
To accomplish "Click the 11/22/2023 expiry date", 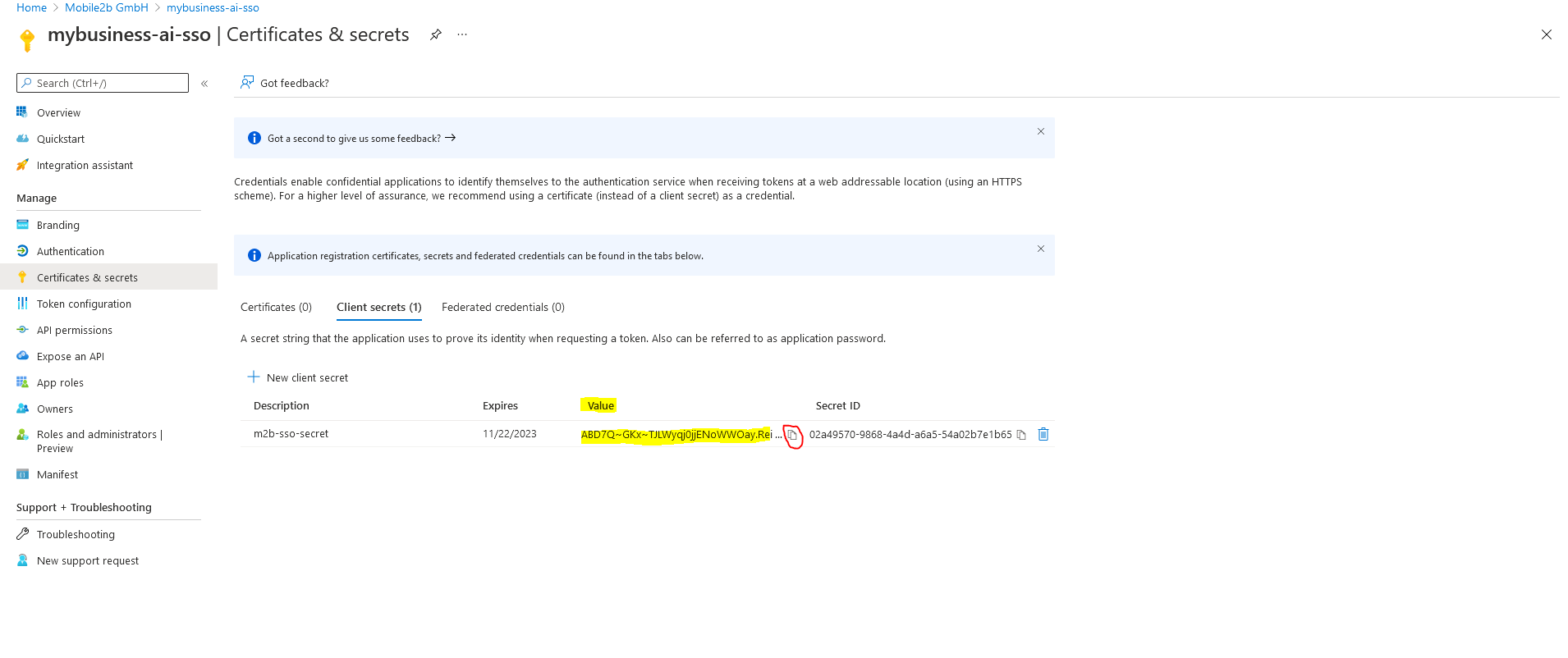I will click(x=510, y=433).
